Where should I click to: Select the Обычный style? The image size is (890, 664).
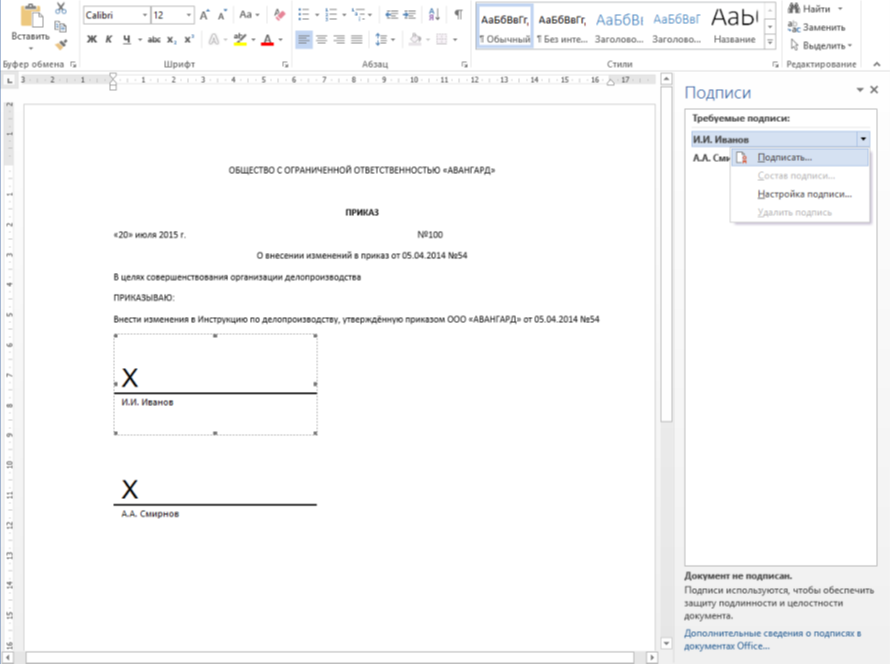tap(505, 27)
